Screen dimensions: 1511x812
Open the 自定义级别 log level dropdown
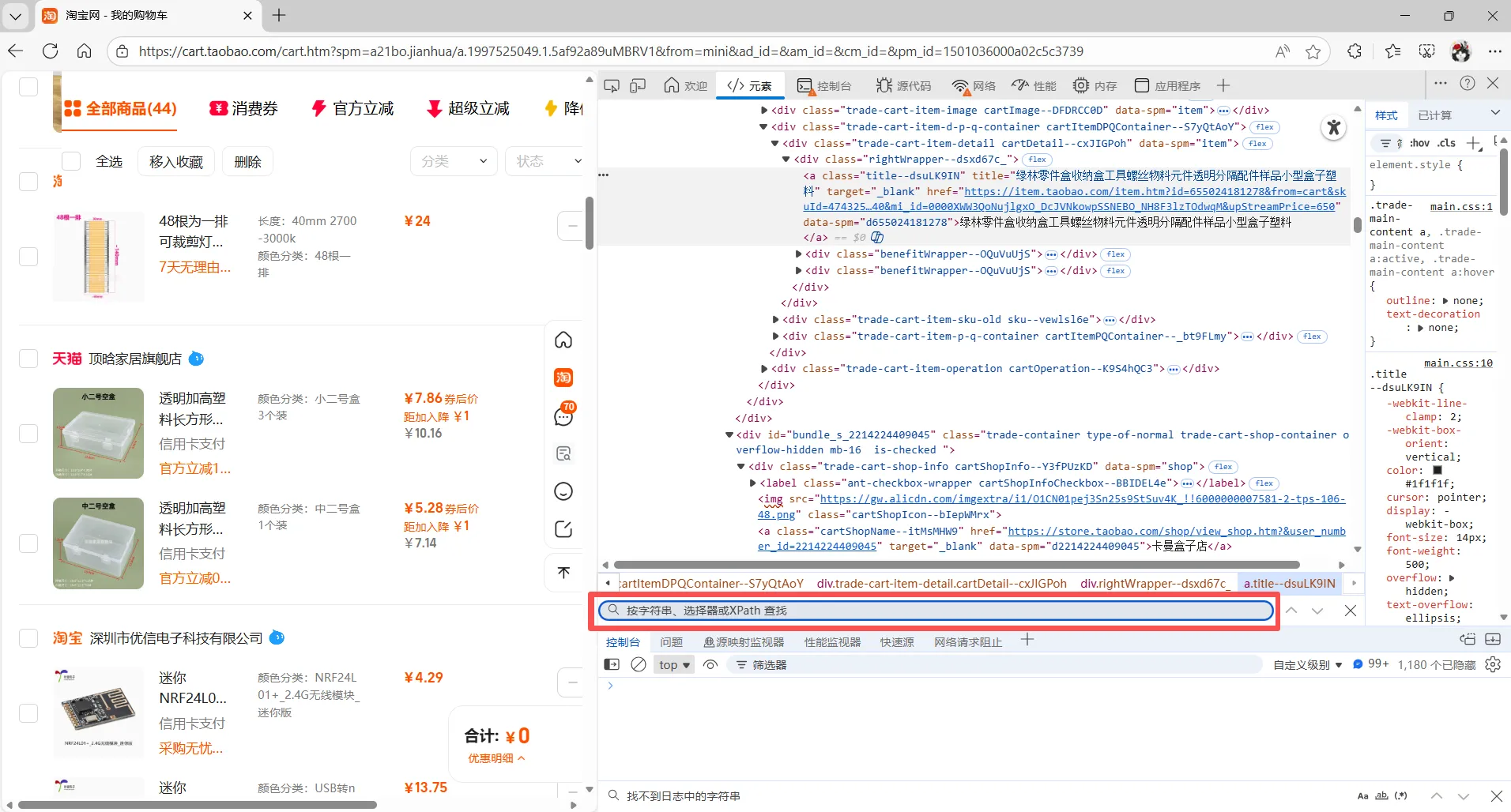coord(1307,665)
